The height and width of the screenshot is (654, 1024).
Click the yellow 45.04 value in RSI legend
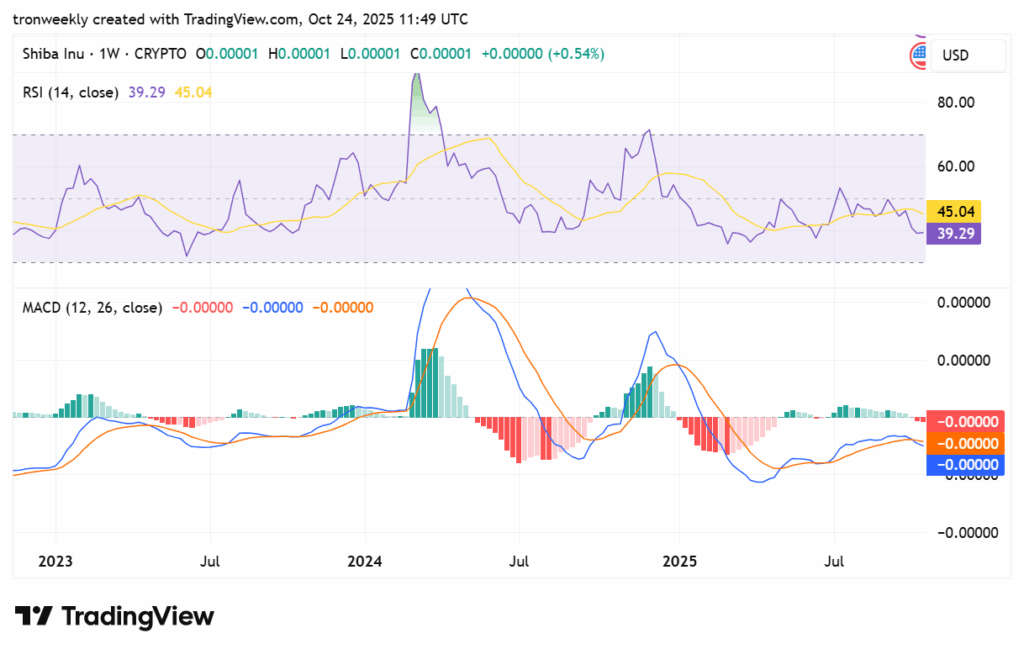click(x=193, y=92)
